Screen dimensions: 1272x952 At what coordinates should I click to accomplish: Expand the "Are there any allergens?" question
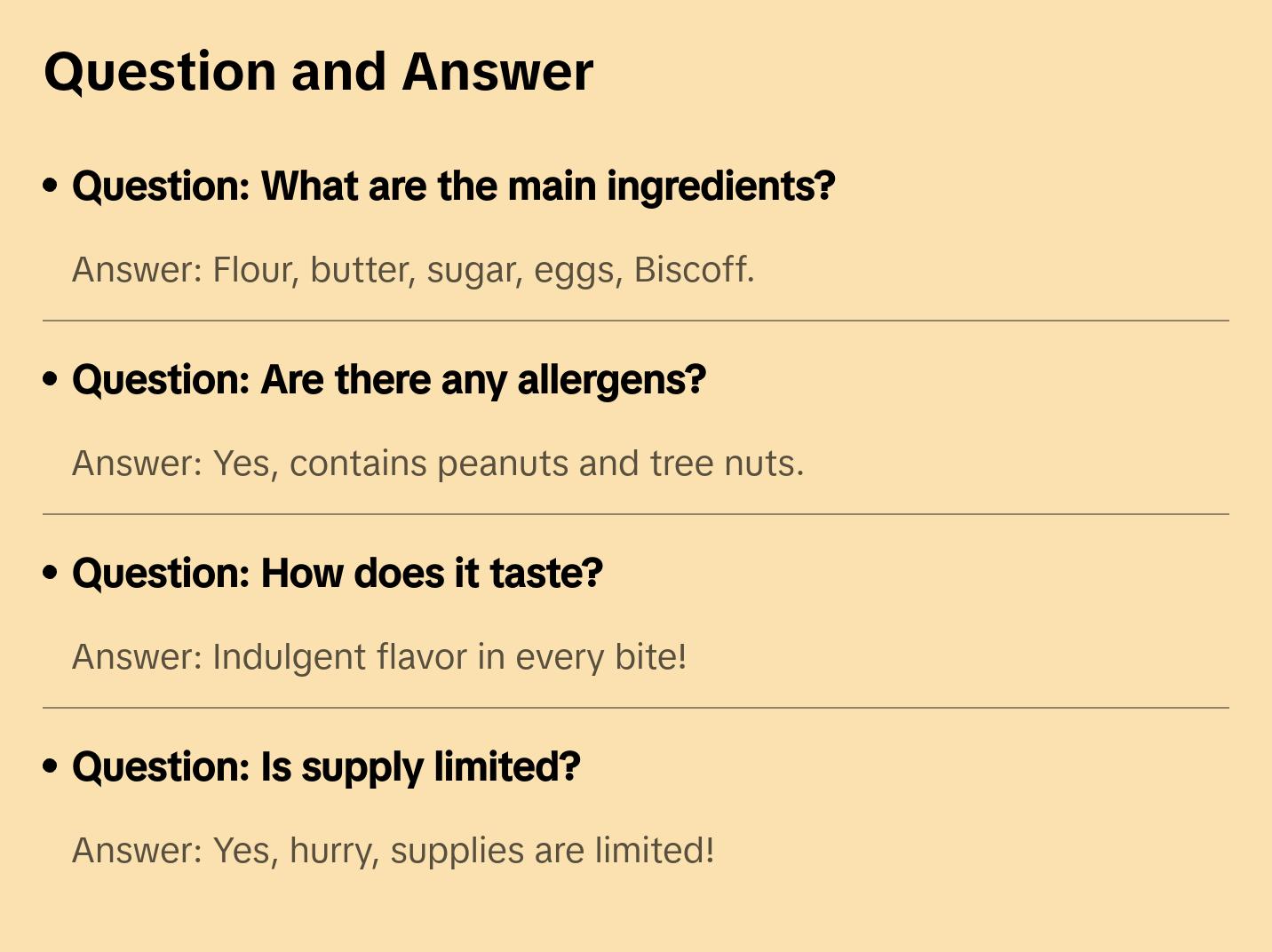pyautogui.click(x=388, y=380)
